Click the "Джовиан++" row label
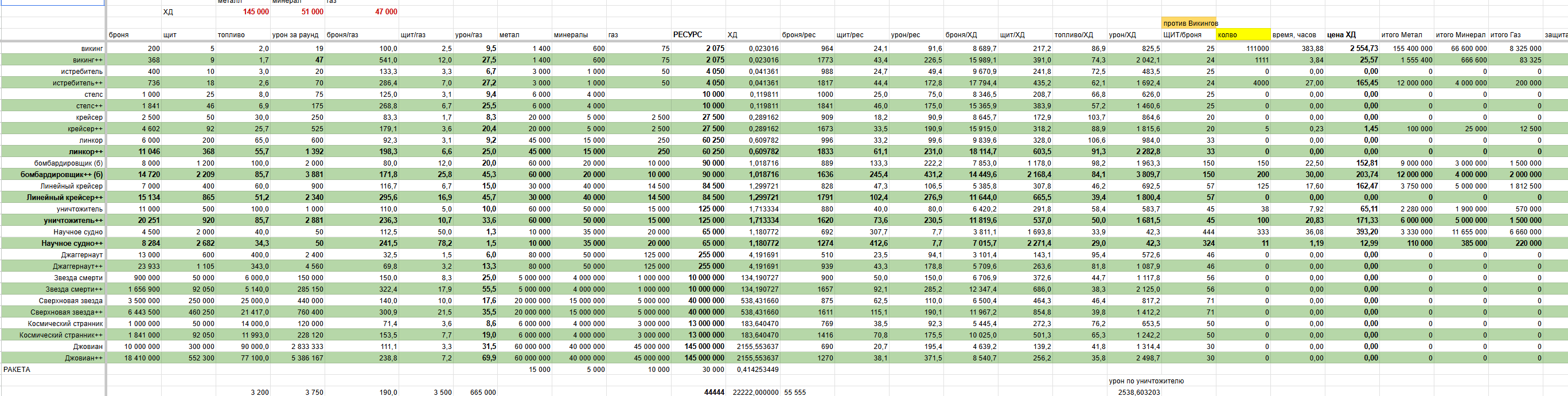The width and height of the screenshot is (1568, 396). click(53, 358)
